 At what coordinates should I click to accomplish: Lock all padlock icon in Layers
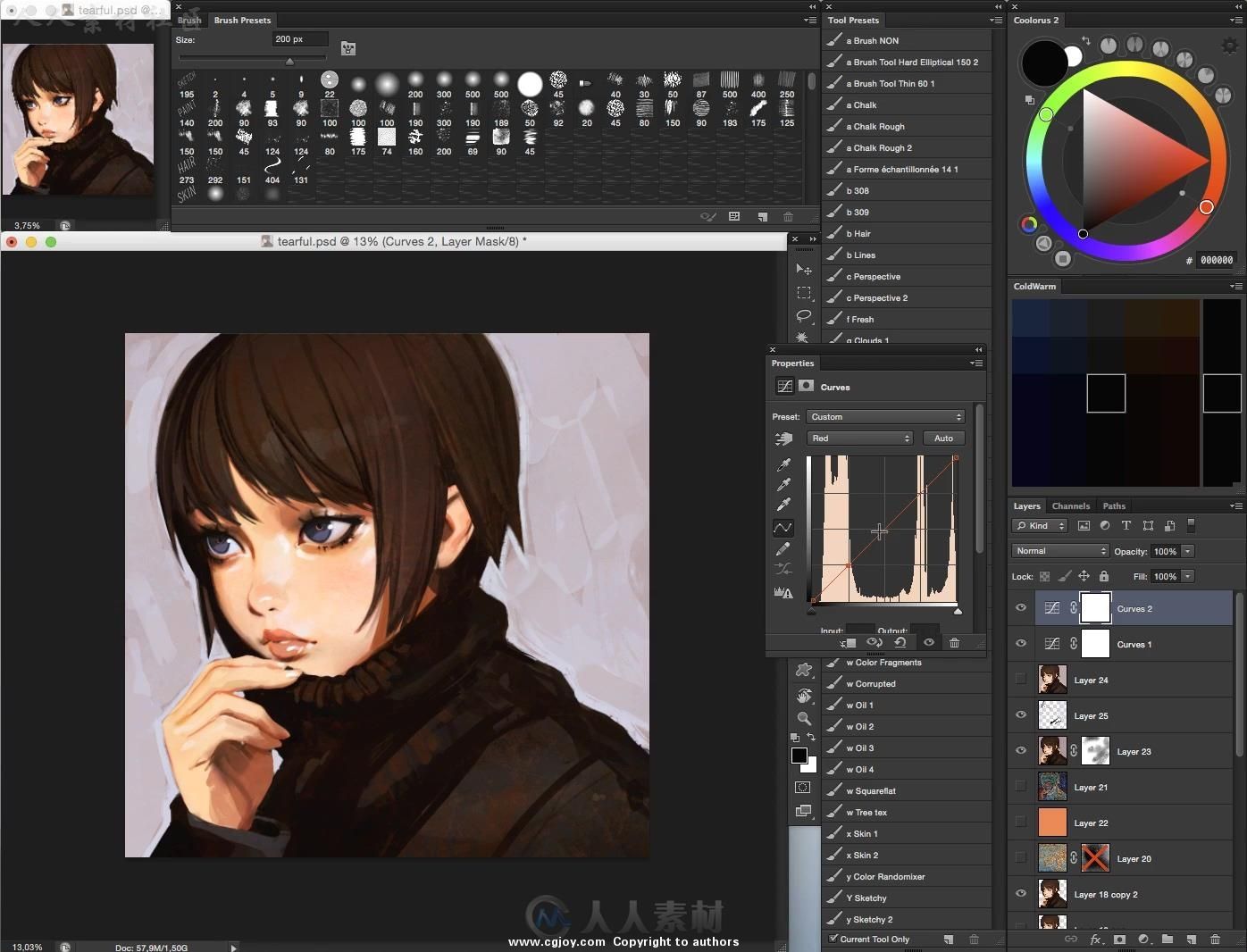pos(1103,576)
